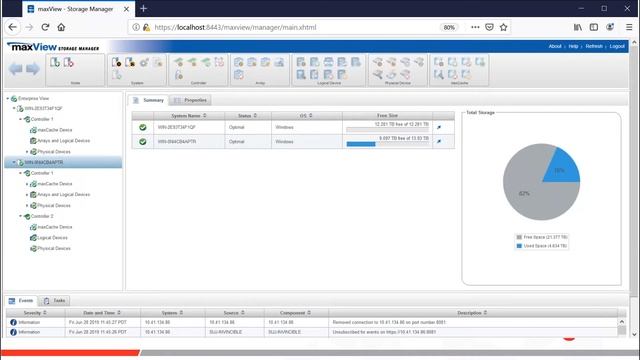This screenshot has width=640, height=360.
Task: Click the red delete-system icon in Home group
Action: (x=69, y=62)
